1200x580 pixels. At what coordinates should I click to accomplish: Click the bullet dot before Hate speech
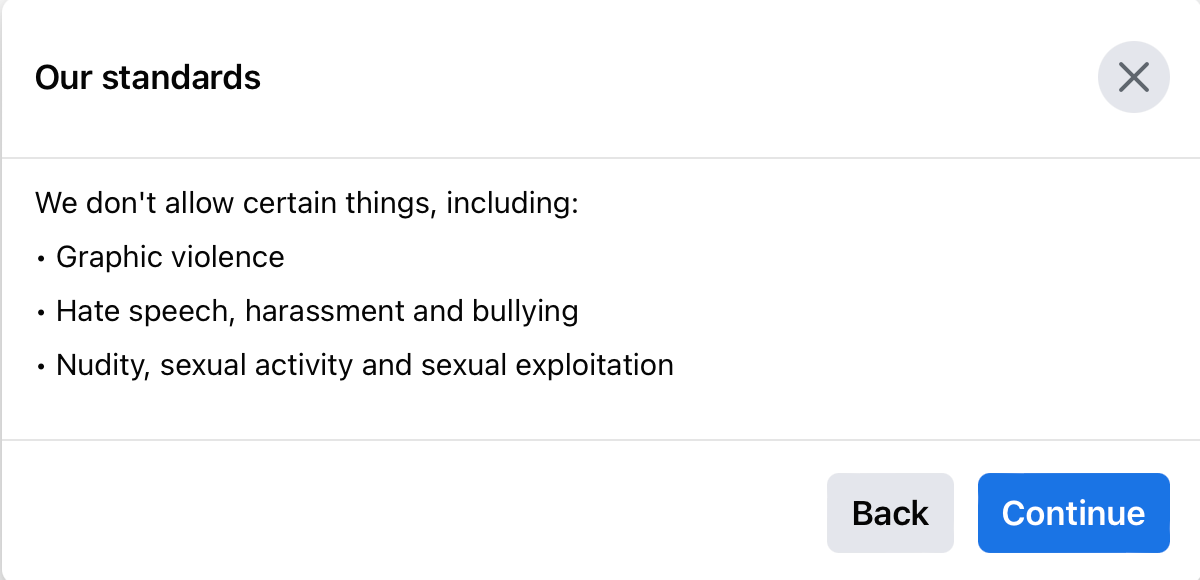41,313
